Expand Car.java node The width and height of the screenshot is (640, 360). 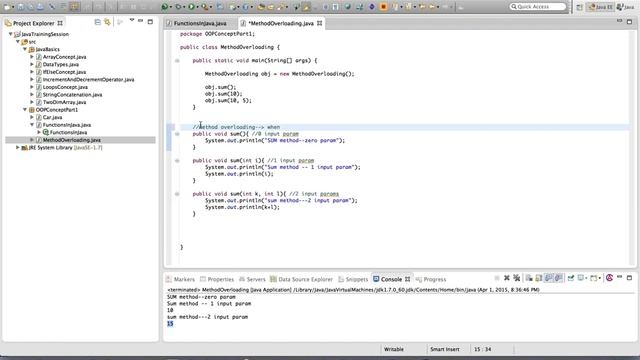pyautogui.click(x=32, y=117)
